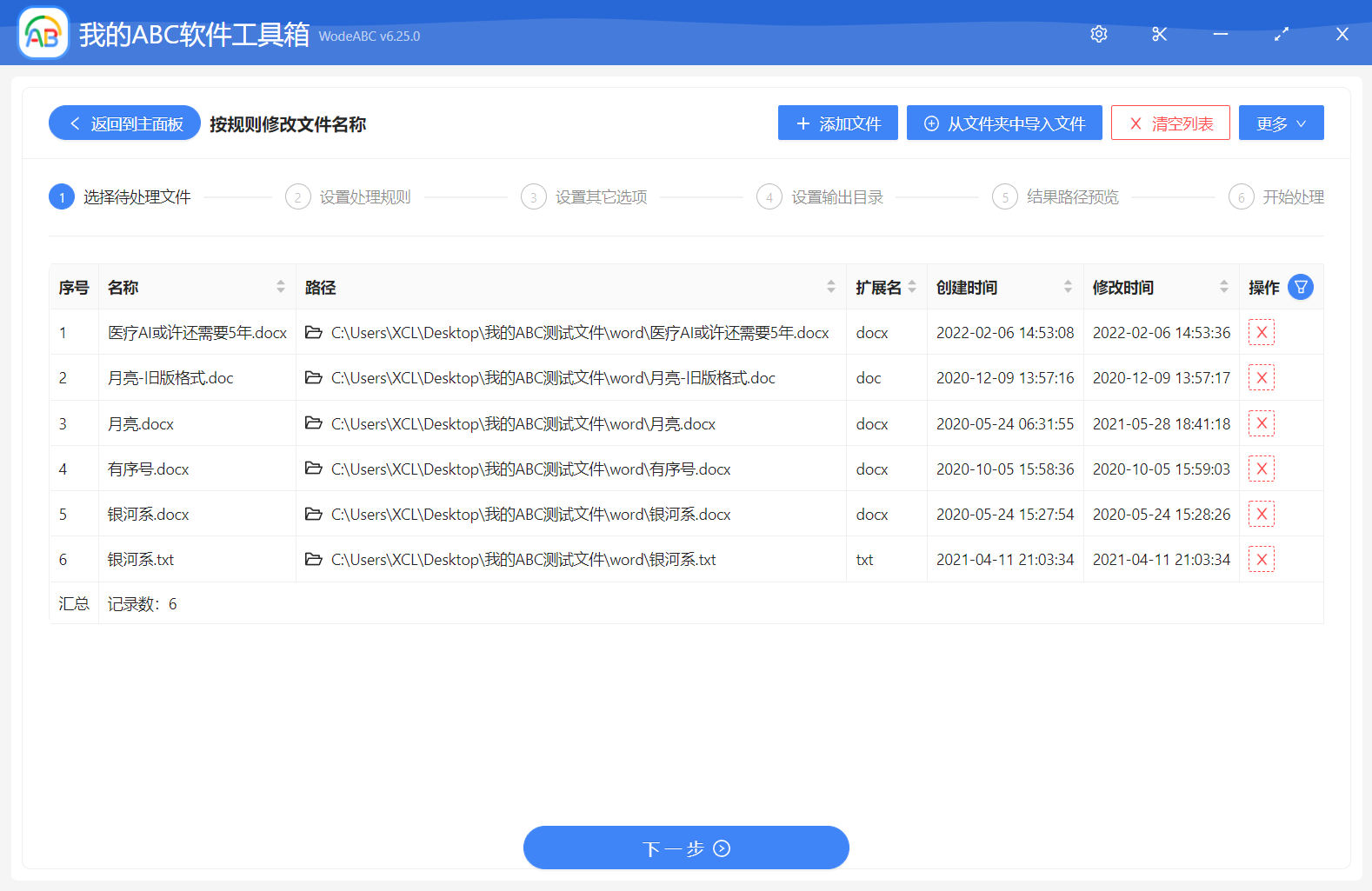1372x891 pixels.
Task: Go to step 3 设置其它选项
Action: pos(584,197)
